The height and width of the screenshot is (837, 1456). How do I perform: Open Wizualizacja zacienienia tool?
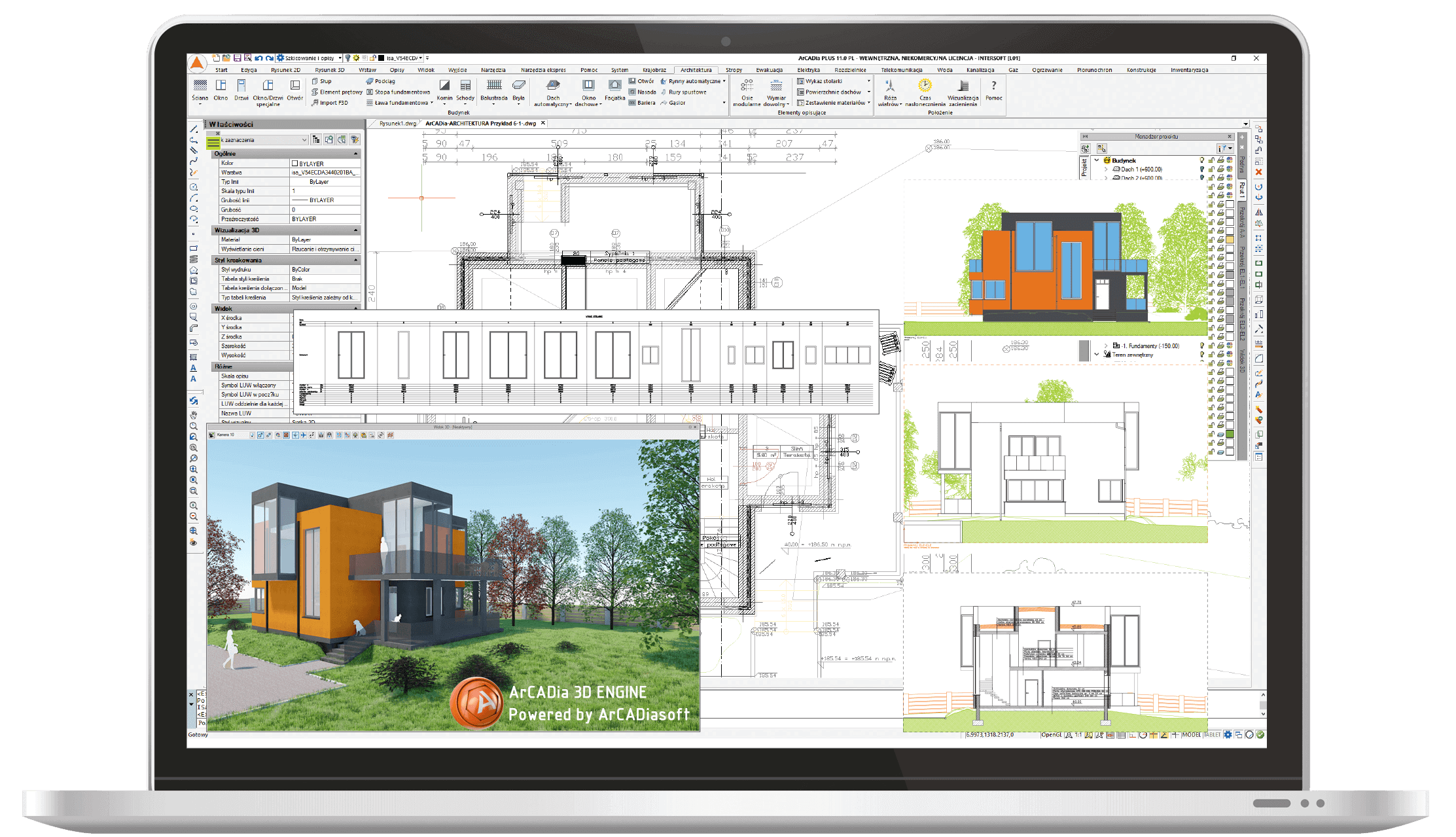click(x=963, y=92)
